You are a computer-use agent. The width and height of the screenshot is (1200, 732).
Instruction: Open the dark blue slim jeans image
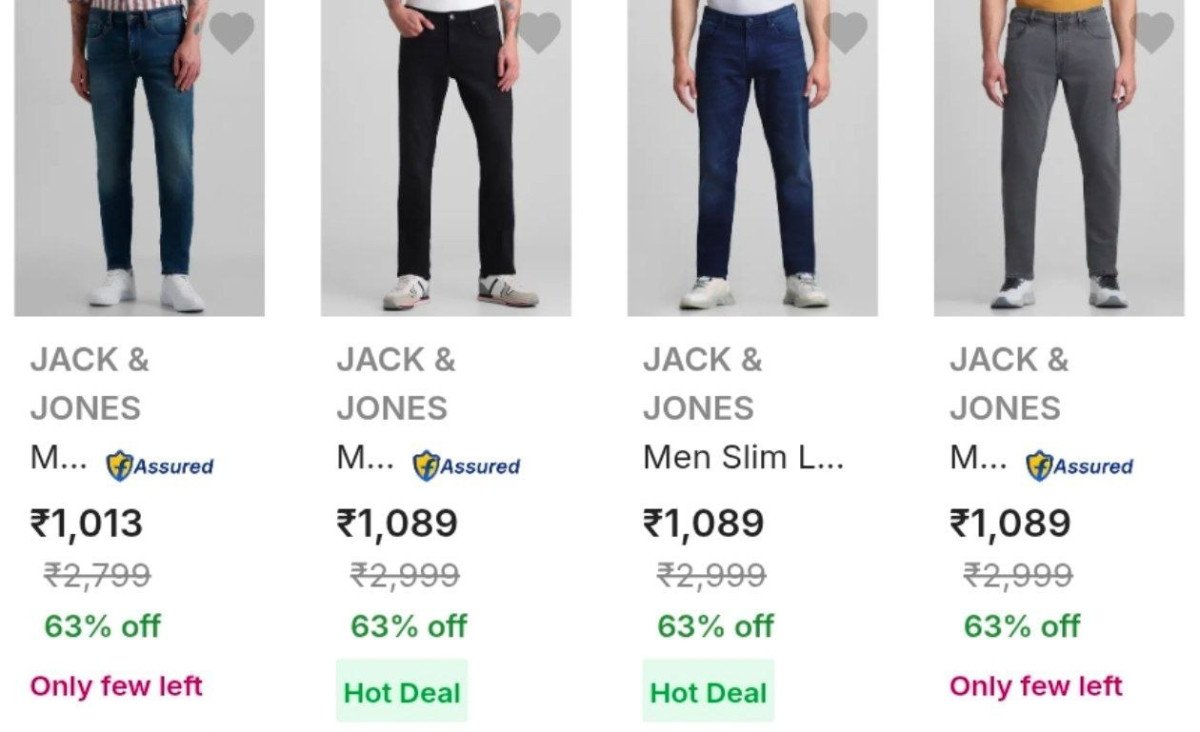(x=750, y=160)
